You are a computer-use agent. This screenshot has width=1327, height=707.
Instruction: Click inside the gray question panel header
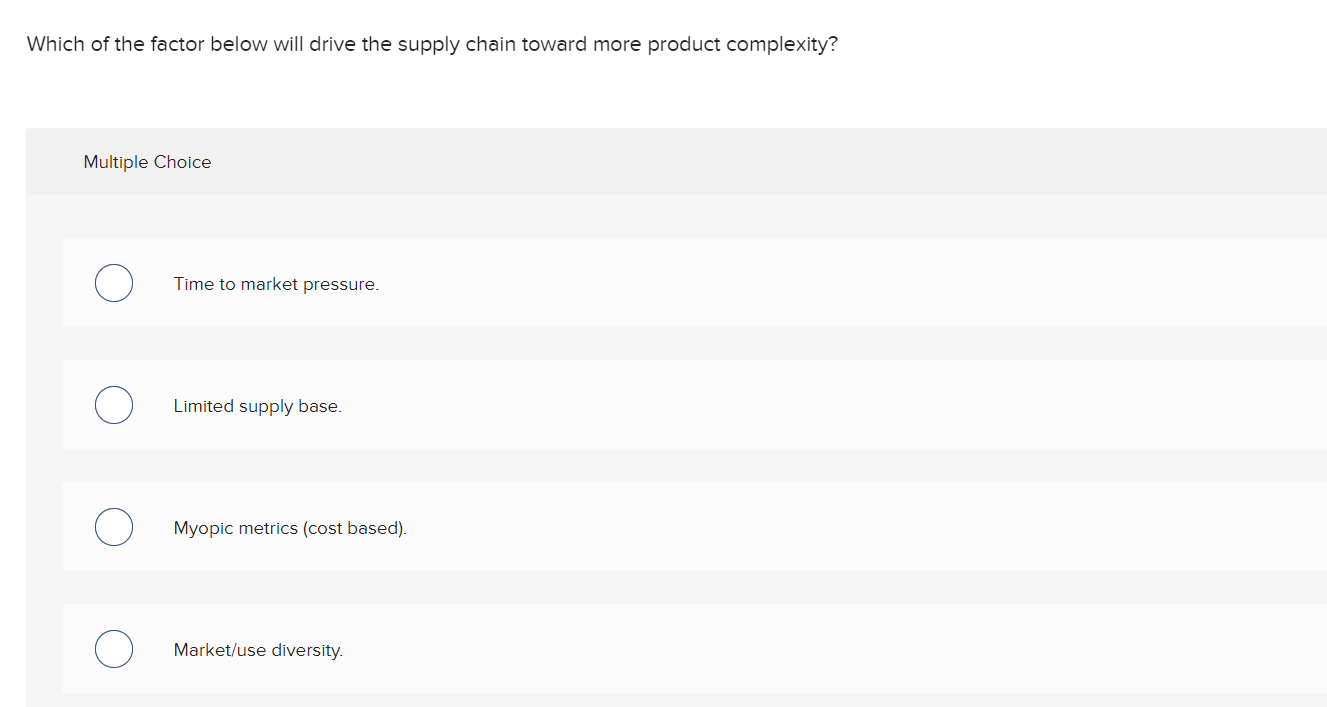(600, 161)
